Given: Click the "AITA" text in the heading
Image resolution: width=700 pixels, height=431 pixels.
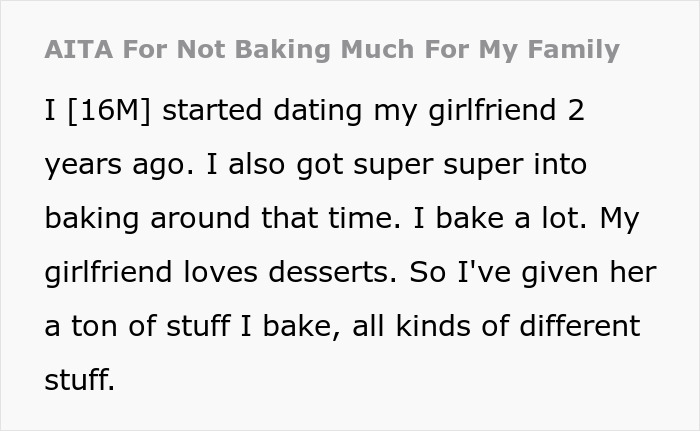Looking at the screenshot, I should (79, 49).
